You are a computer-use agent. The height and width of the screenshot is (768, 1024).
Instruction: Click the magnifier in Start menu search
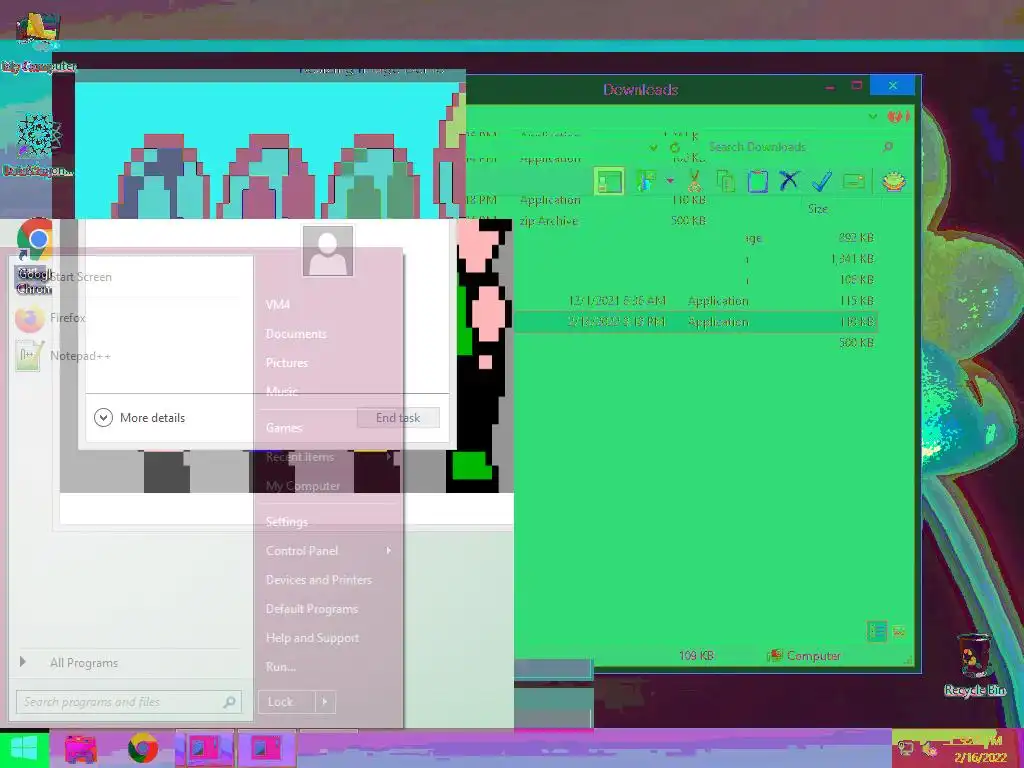[229, 702]
